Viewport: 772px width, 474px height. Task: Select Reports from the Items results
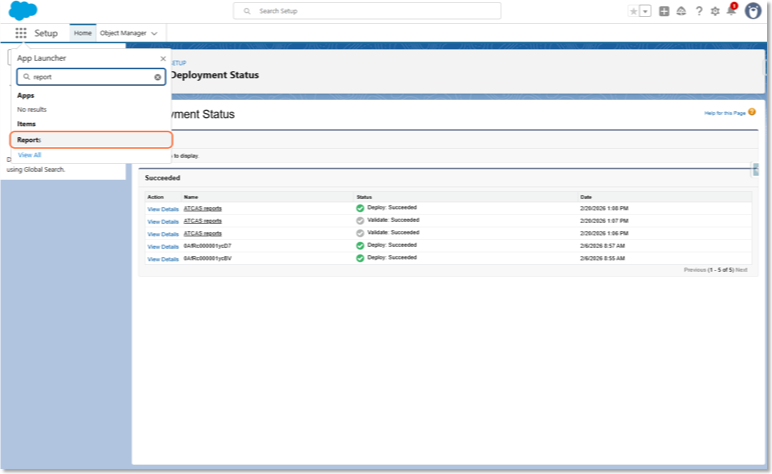tap(91, 140)
